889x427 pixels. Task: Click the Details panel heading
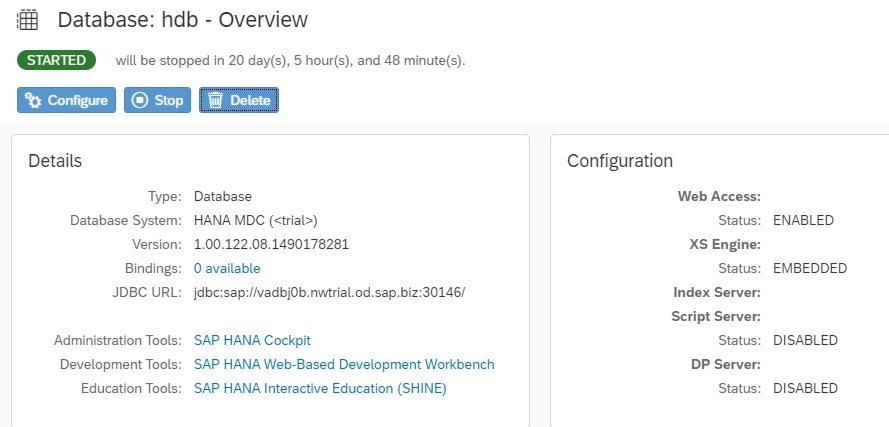tap(55, 161)
